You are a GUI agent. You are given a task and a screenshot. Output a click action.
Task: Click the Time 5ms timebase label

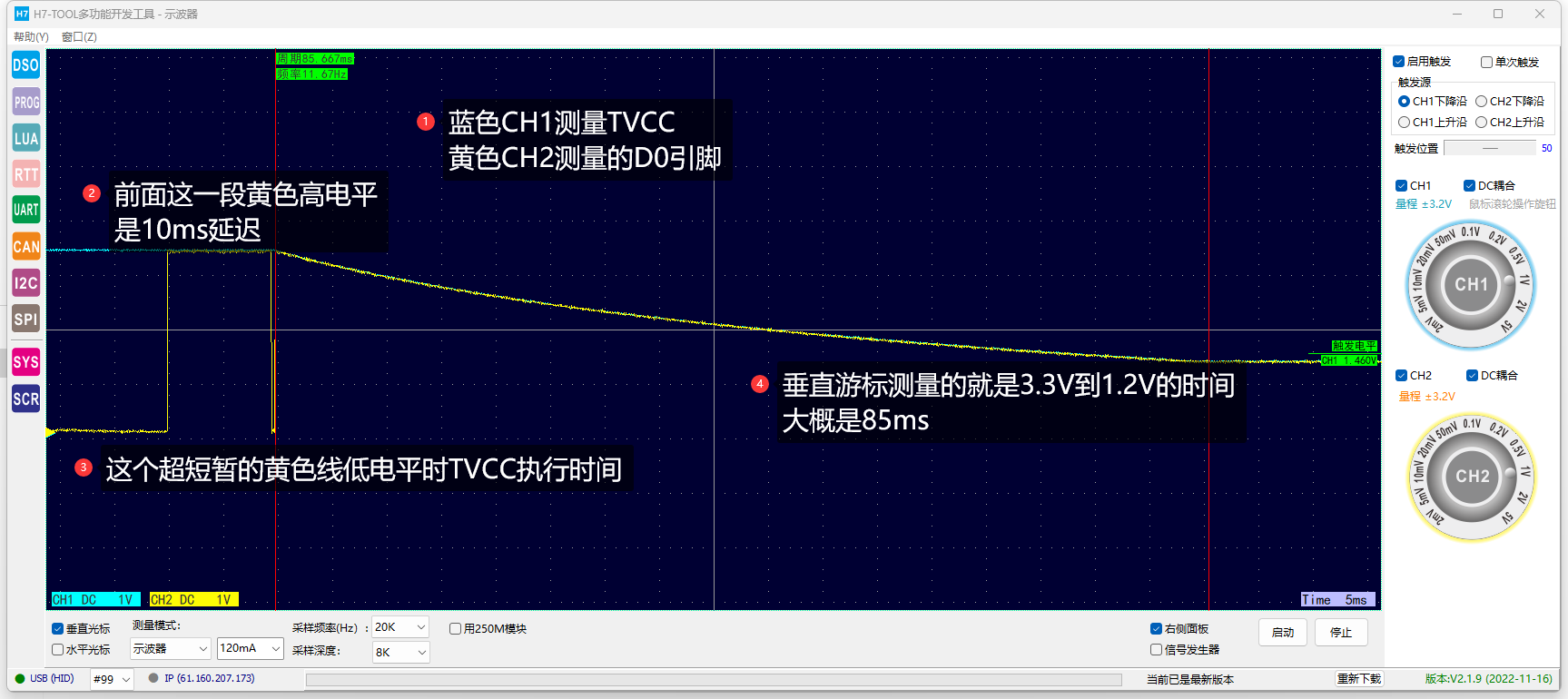click(x=1336, y=599)
